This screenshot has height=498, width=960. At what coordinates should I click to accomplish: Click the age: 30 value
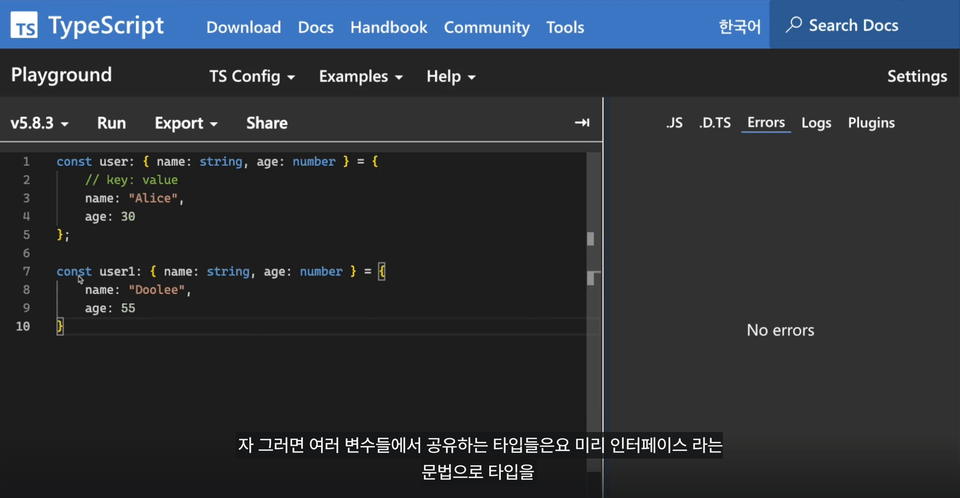pos(110,216)
